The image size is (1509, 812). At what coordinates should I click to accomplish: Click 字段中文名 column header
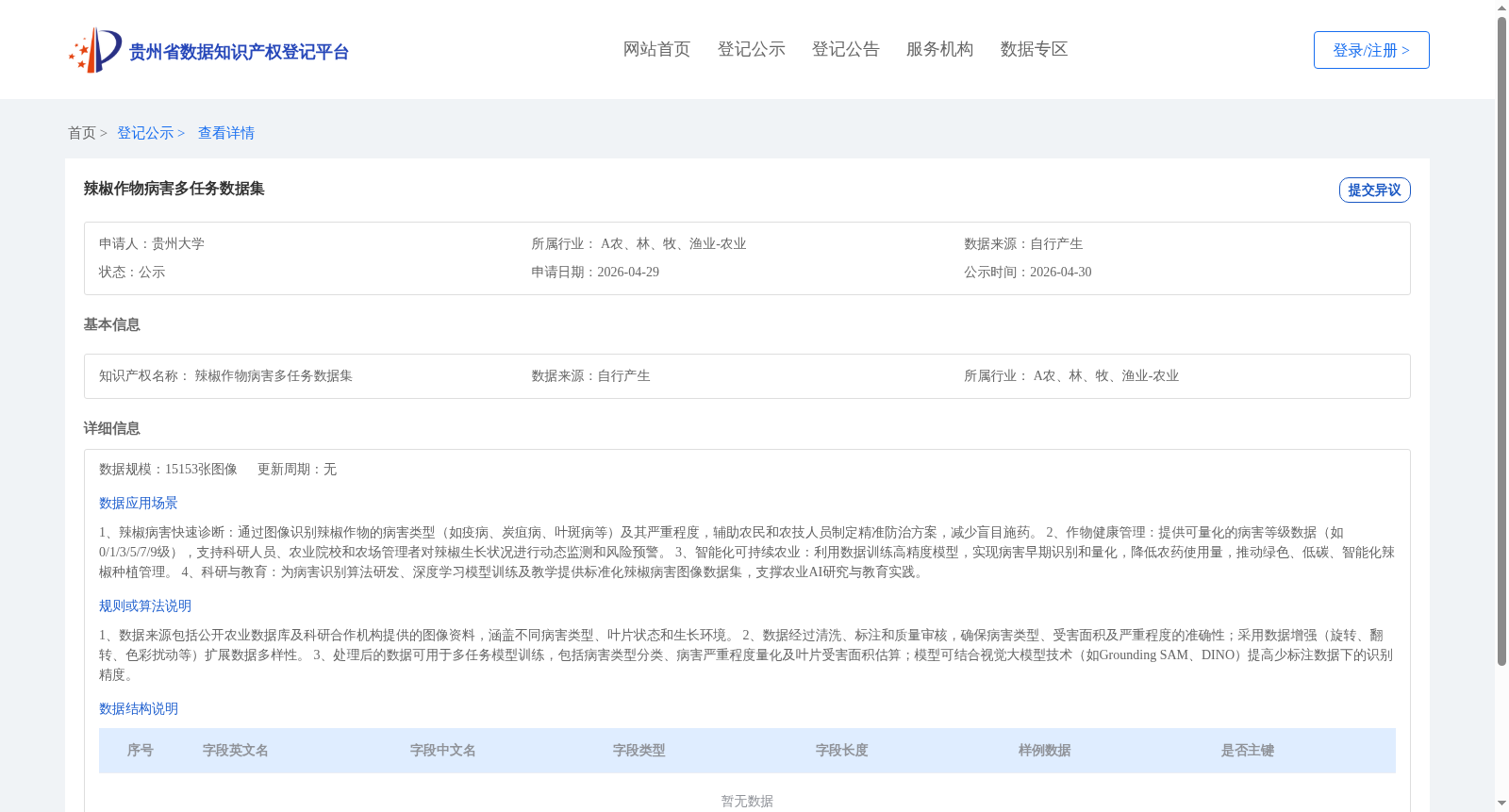[443, 750]
